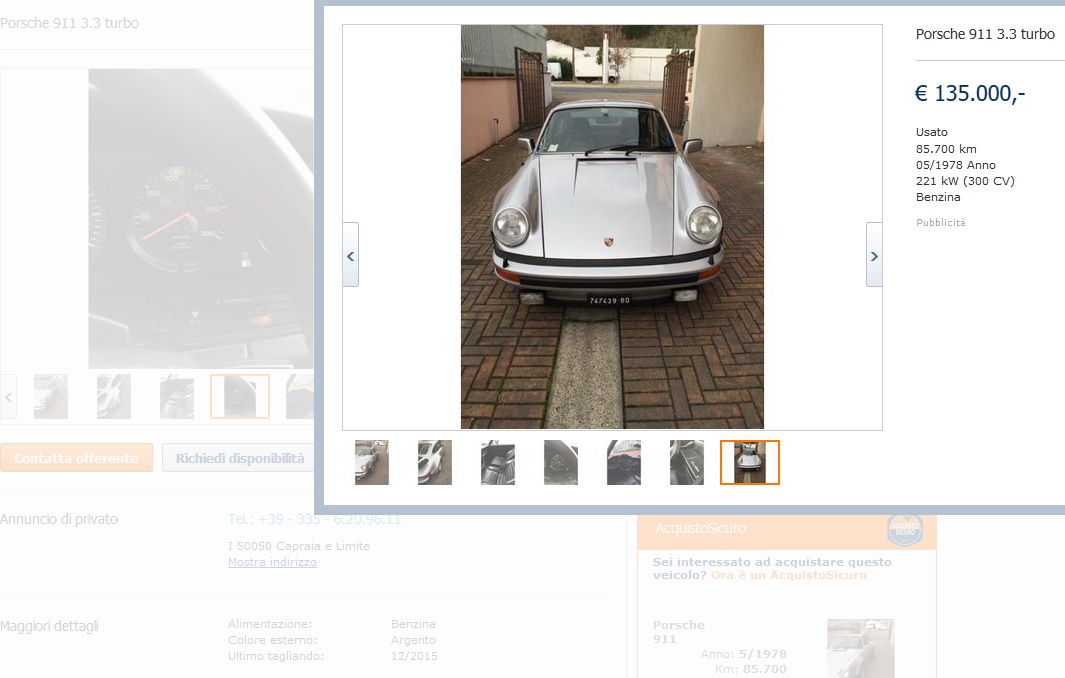Image resolution: width=1065 pixels, height=678 pixels.
Task: Click the previous arrow of the background thumbnail strip
Action: click(8, 397)
